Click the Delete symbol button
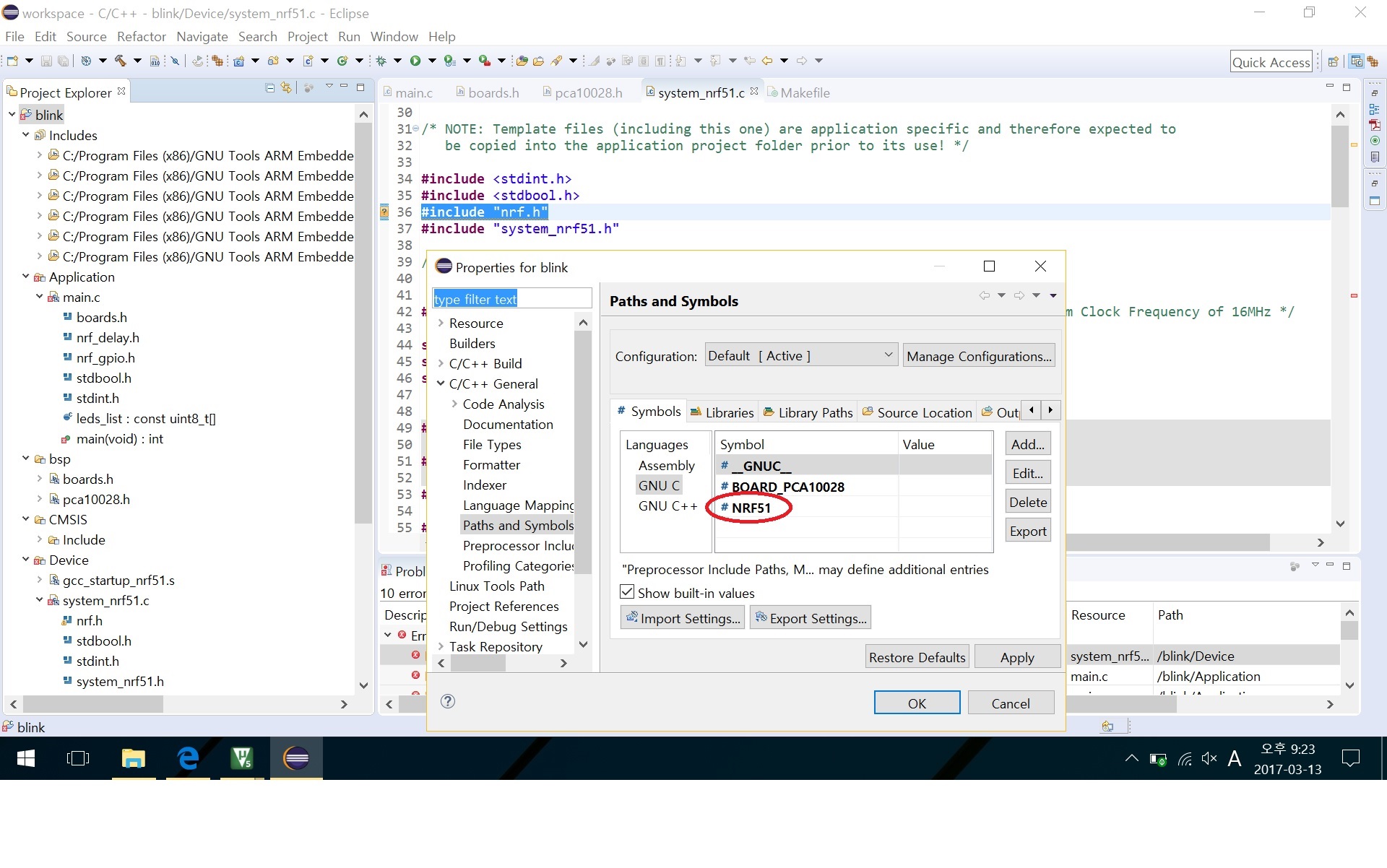1387x868 pixels. [1028, 501]
